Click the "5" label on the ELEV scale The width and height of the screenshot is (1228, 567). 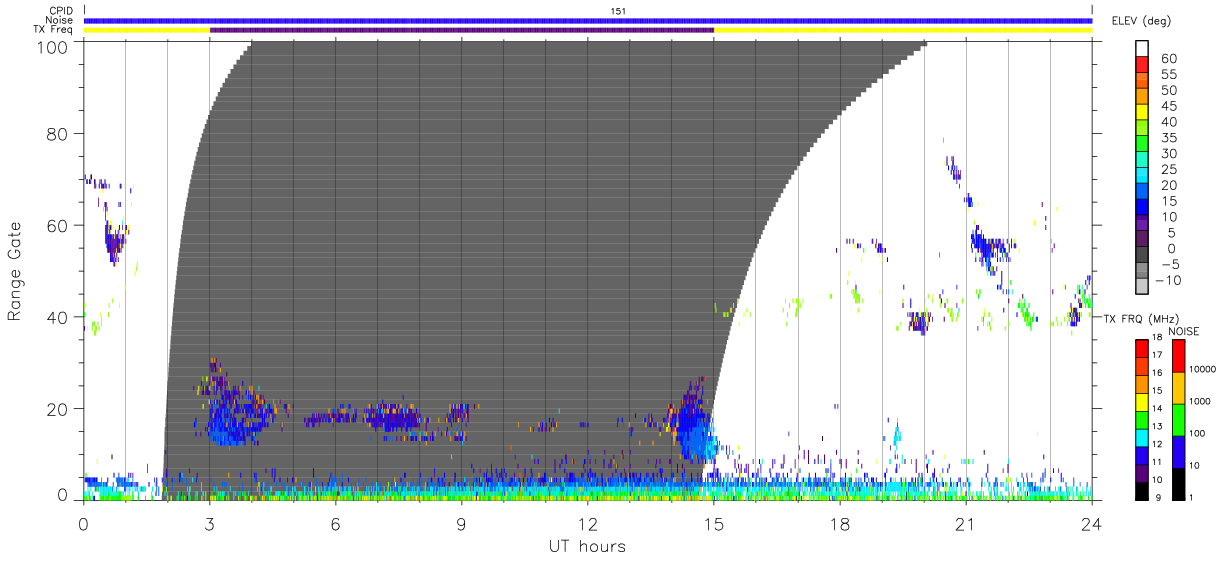pyautogui.click(x=1172, y=233)
